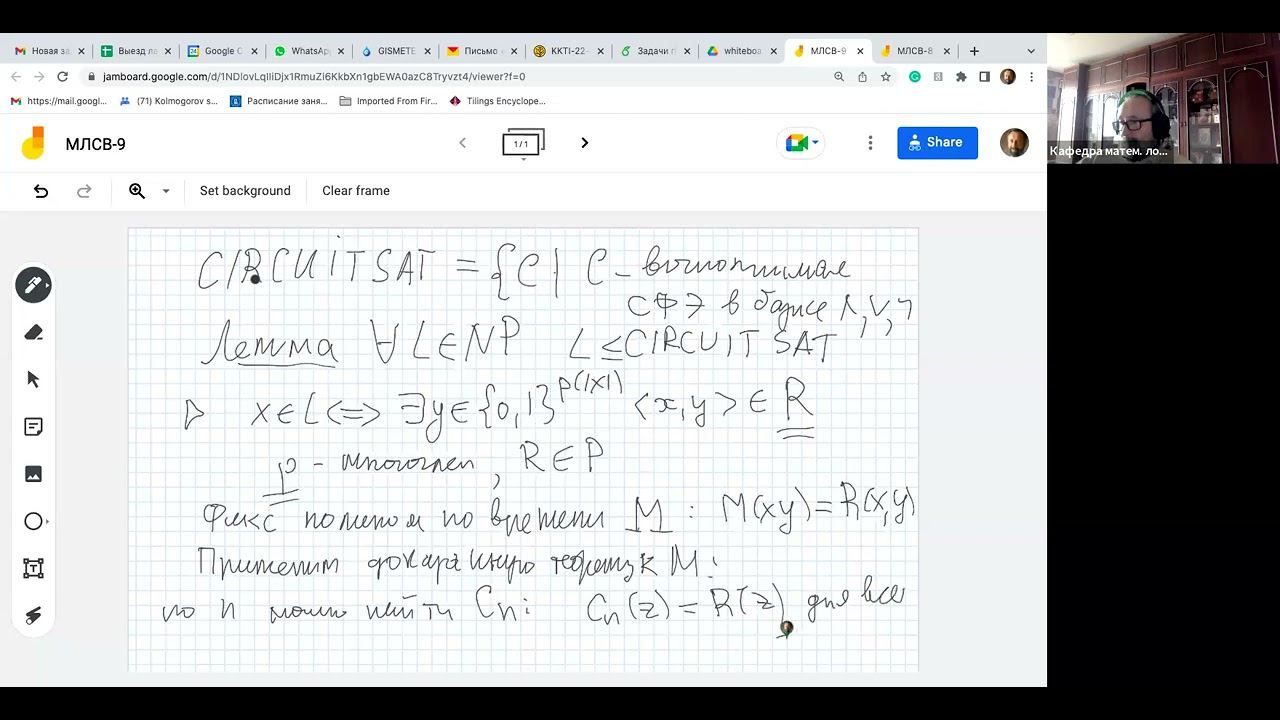Insert an image with Add image tool
Viewport: 1280px width, 720px height.
[x=33, y=474]
